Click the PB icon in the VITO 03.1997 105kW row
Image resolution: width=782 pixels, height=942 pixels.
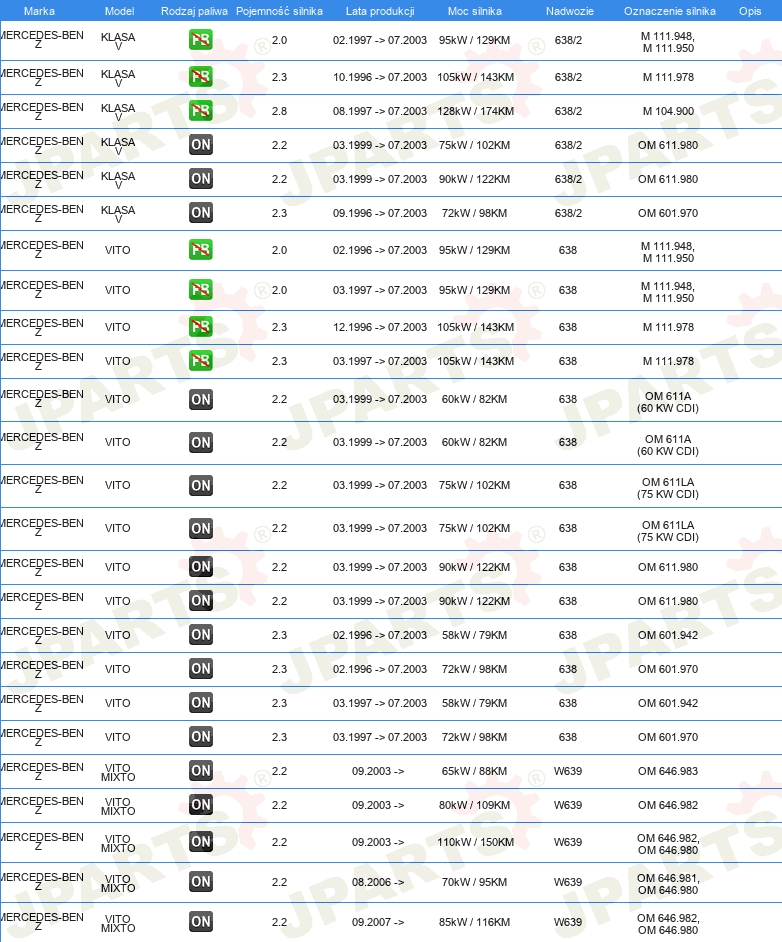click(201, 361)
